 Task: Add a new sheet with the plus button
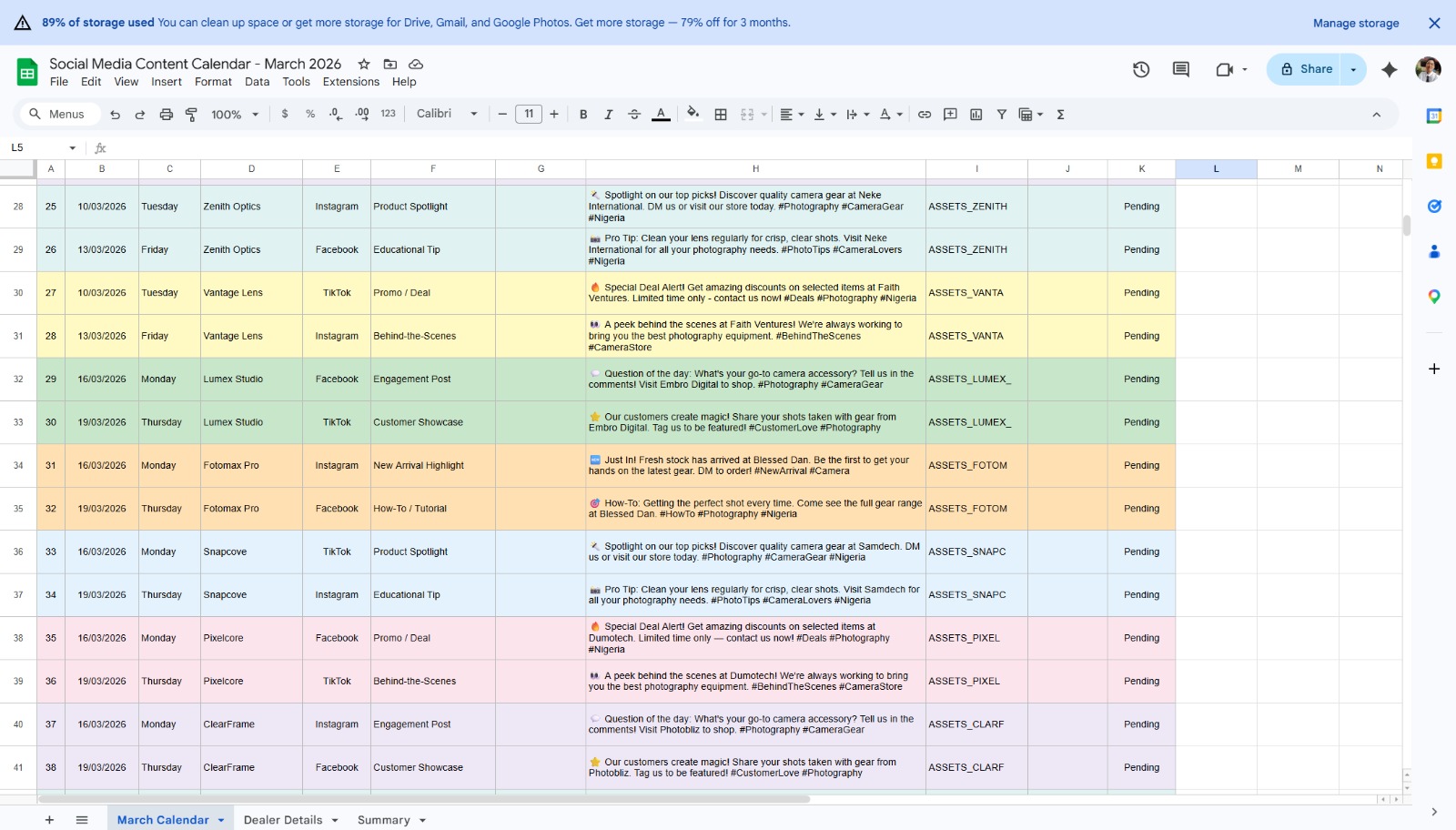click(49, 820)
